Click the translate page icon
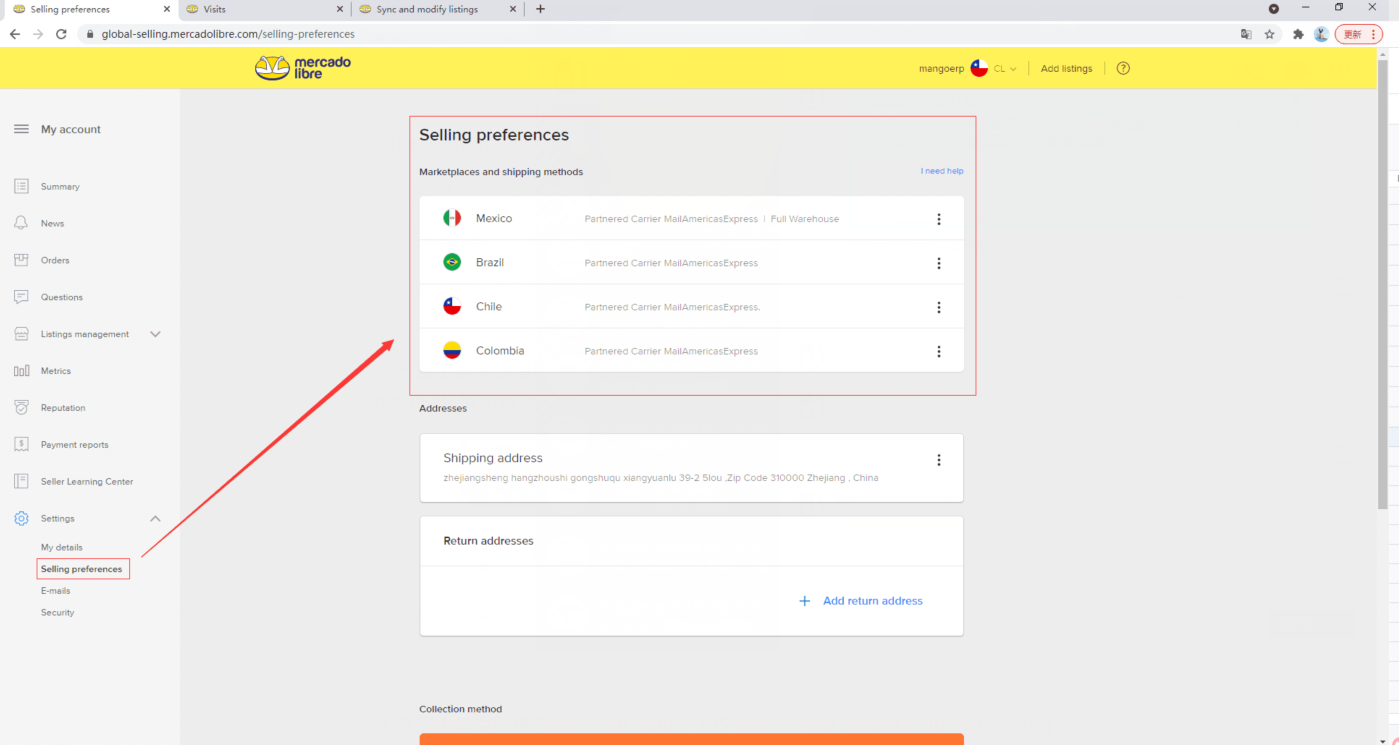 pos(1246,34)
